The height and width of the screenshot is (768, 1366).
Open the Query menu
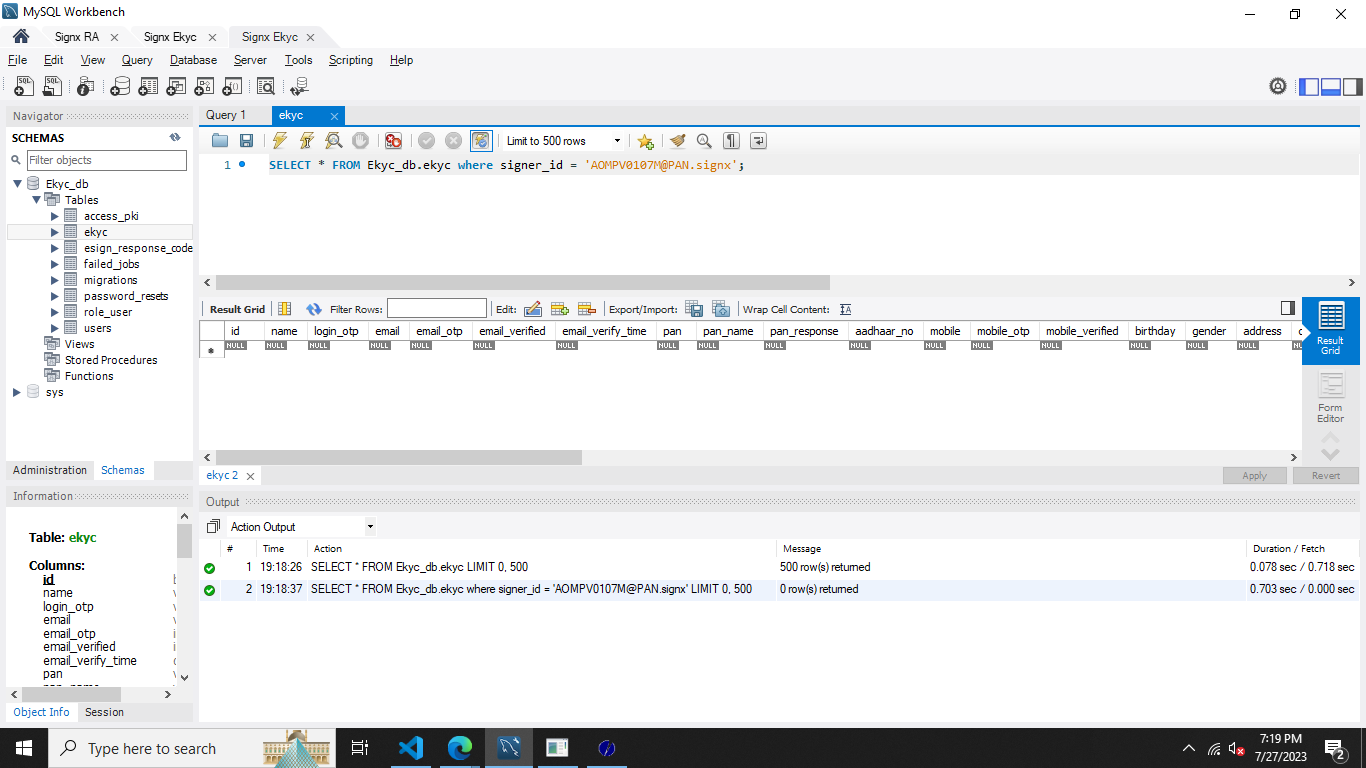(x=137, y=60)
